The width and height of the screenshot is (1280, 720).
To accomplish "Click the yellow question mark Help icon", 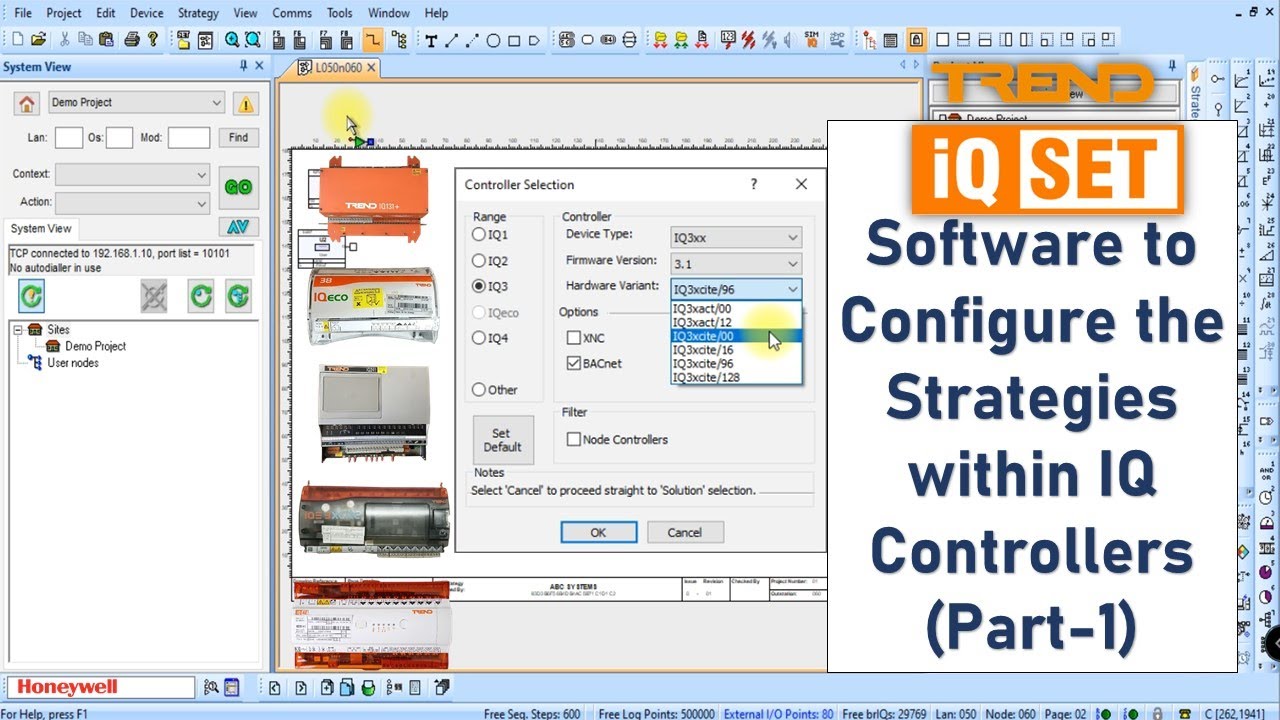I will (x=152, y=40).
